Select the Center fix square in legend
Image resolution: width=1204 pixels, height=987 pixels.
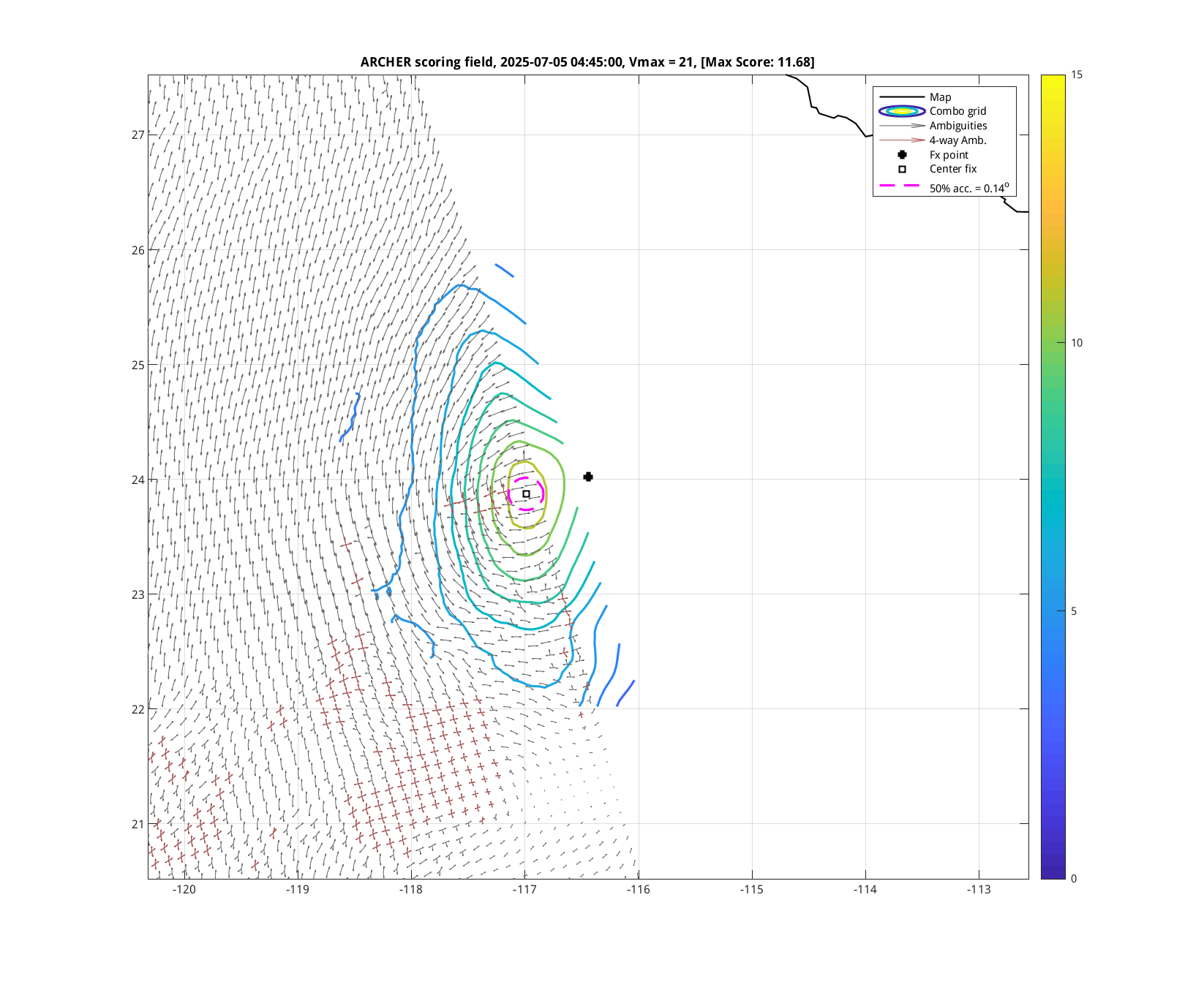pyautogui.click(x=902, y=169)
